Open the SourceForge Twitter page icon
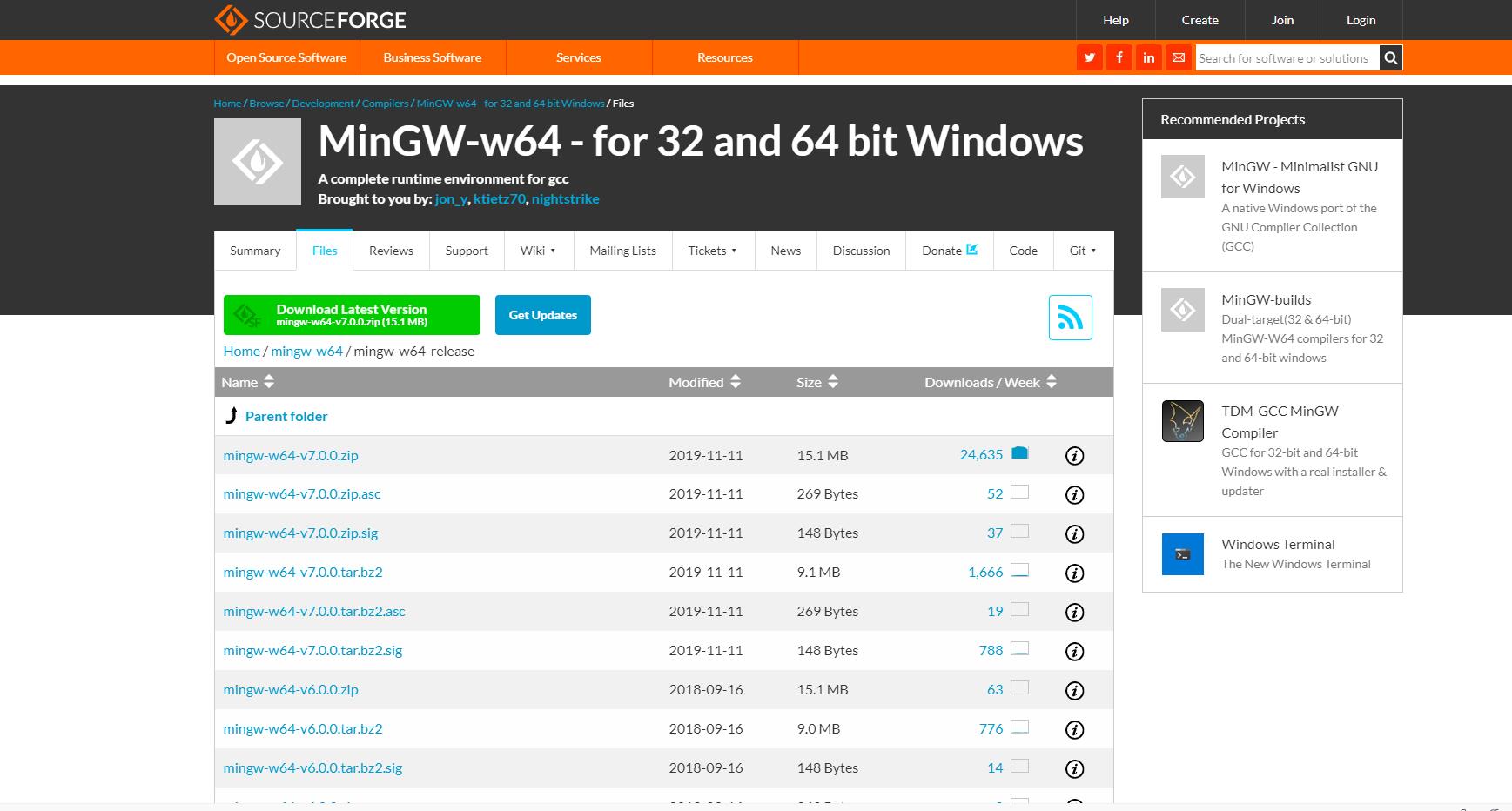Screen dimensions: 1512x811 click(1089, 57)
